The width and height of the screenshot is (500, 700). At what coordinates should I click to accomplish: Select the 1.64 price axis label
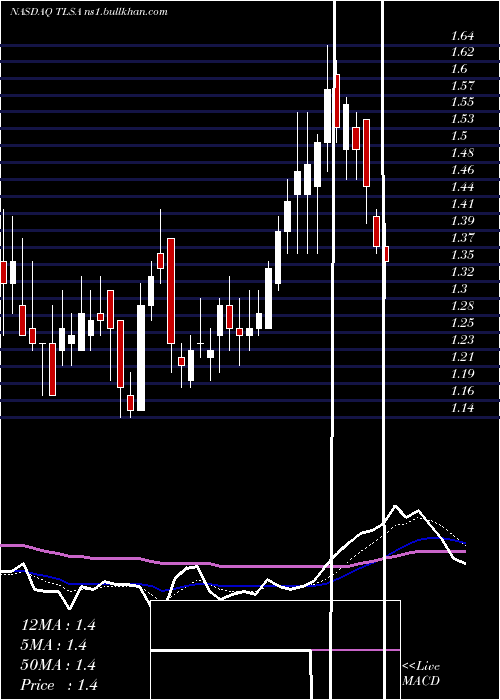point(462,36)
